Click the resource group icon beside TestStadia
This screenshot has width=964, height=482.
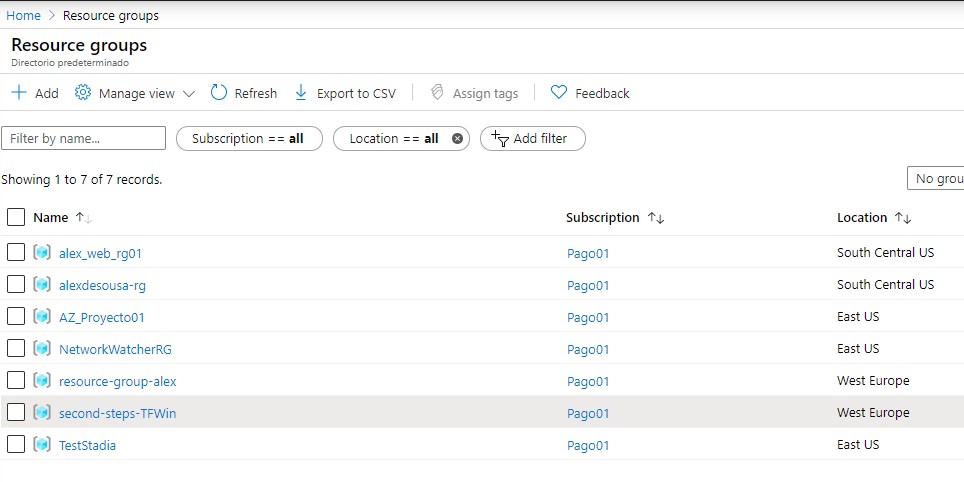[42, 445]
